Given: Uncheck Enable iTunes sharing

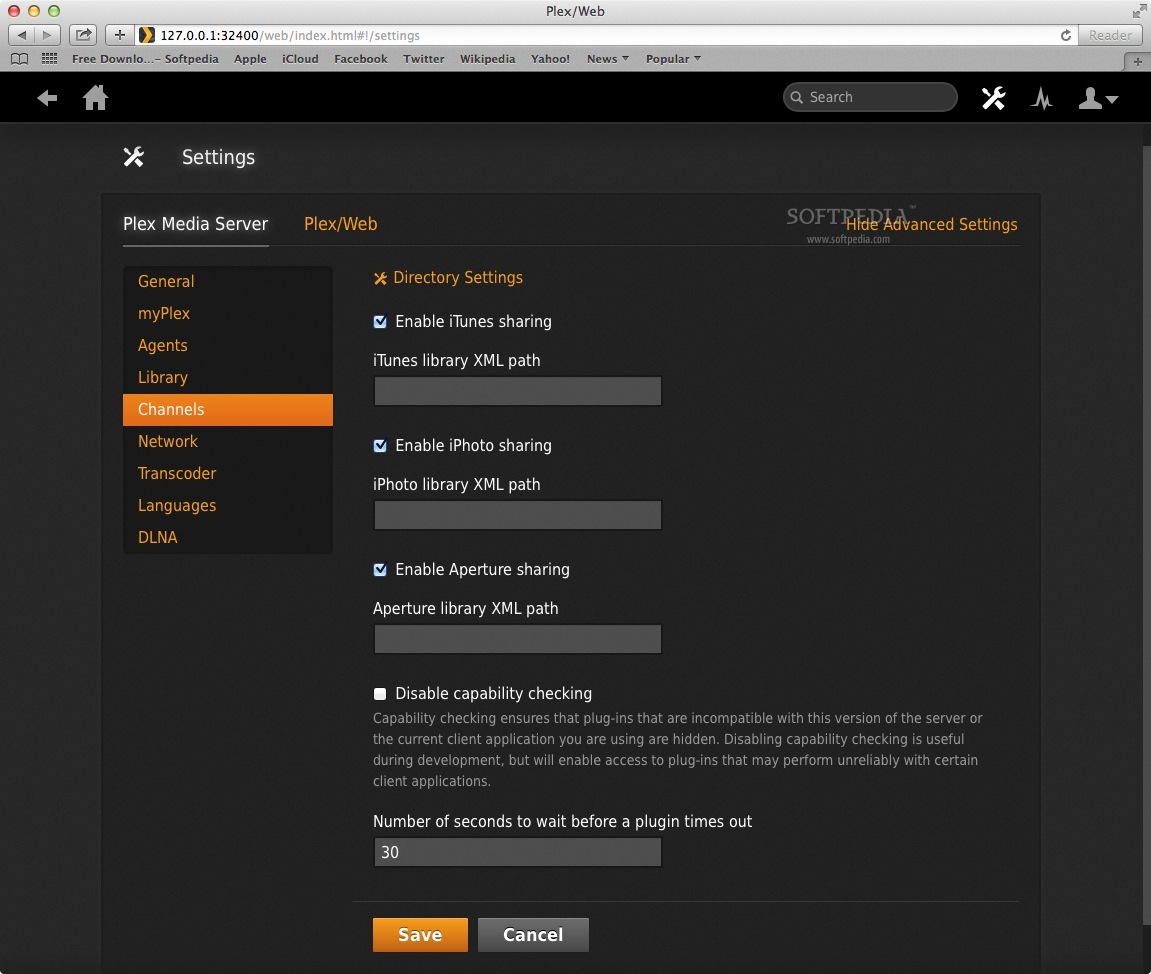Looking at the screenshot, I should click(x=380, y=321).
